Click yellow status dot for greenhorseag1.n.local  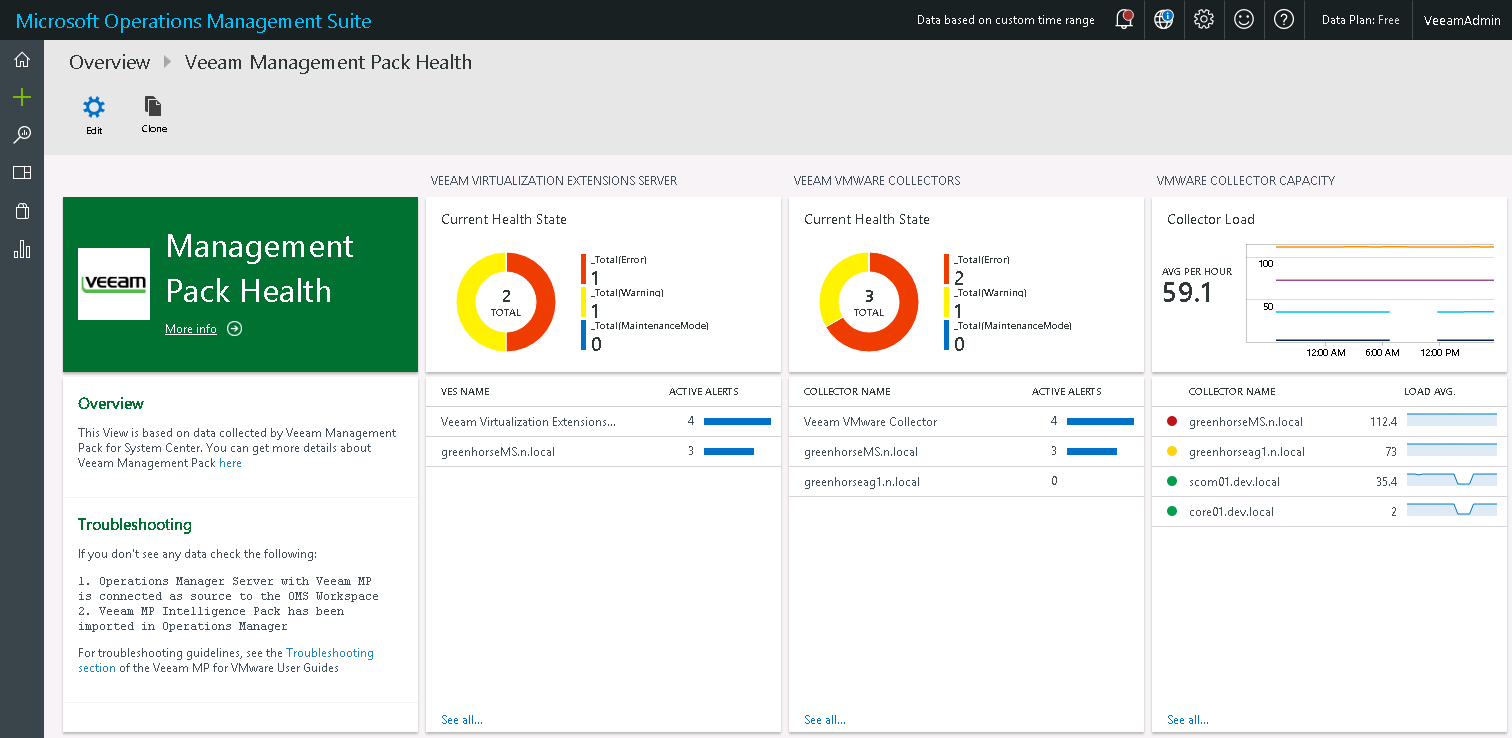point(1172,452)
